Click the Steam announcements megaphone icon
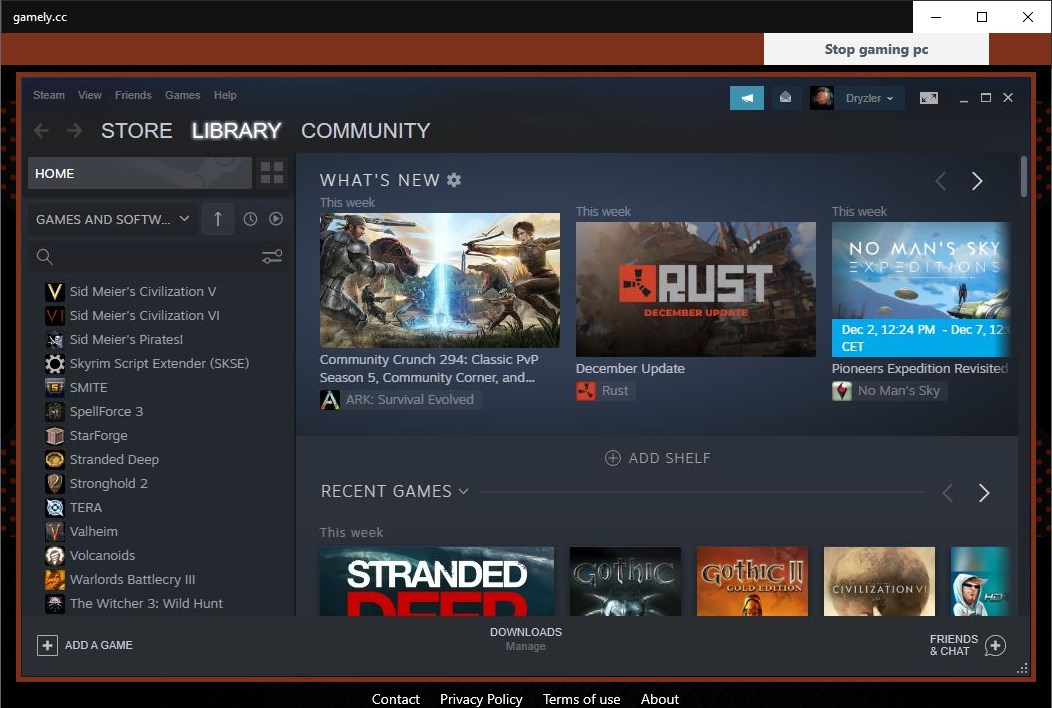 pos(747,98)
